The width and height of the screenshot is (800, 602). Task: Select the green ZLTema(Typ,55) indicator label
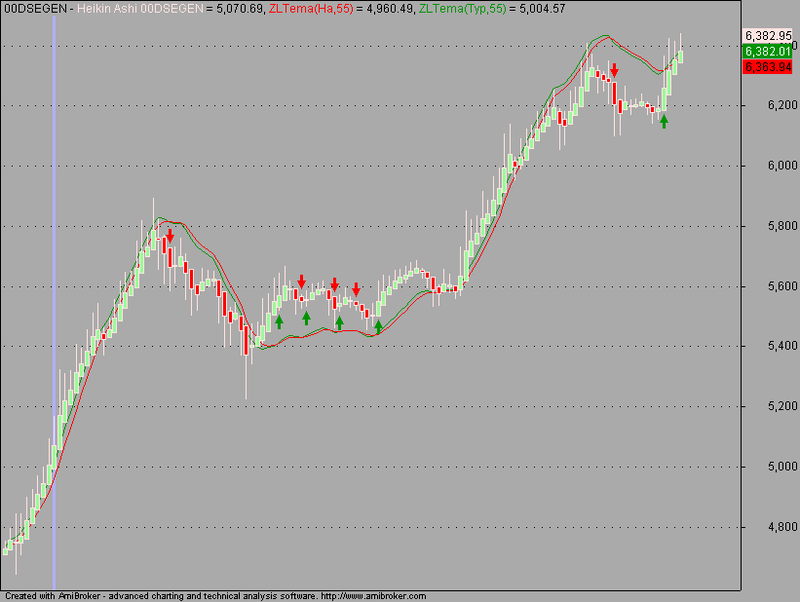462,9
